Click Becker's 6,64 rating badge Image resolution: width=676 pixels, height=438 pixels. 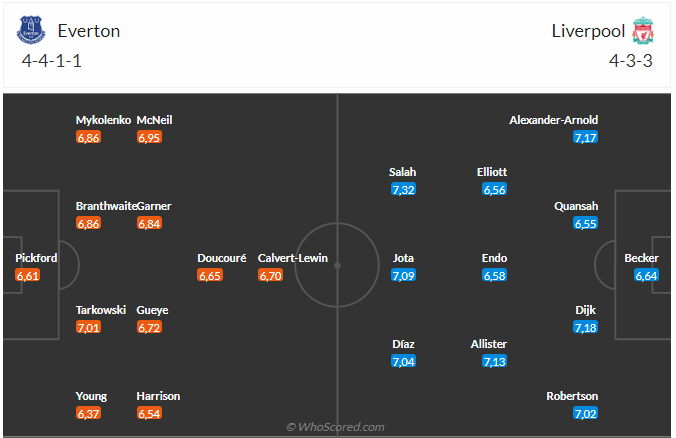pyautogui.click(x=646, y=275)
